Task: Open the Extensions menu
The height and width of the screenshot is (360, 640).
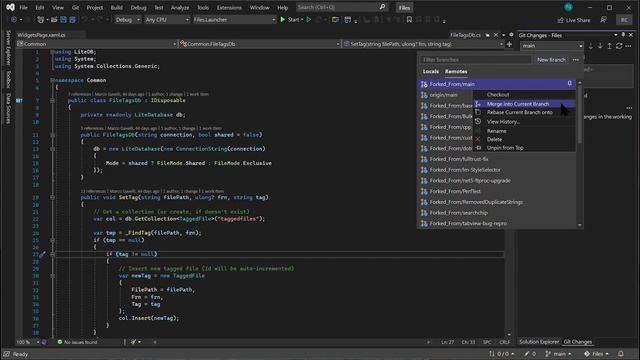Action: 229,7
